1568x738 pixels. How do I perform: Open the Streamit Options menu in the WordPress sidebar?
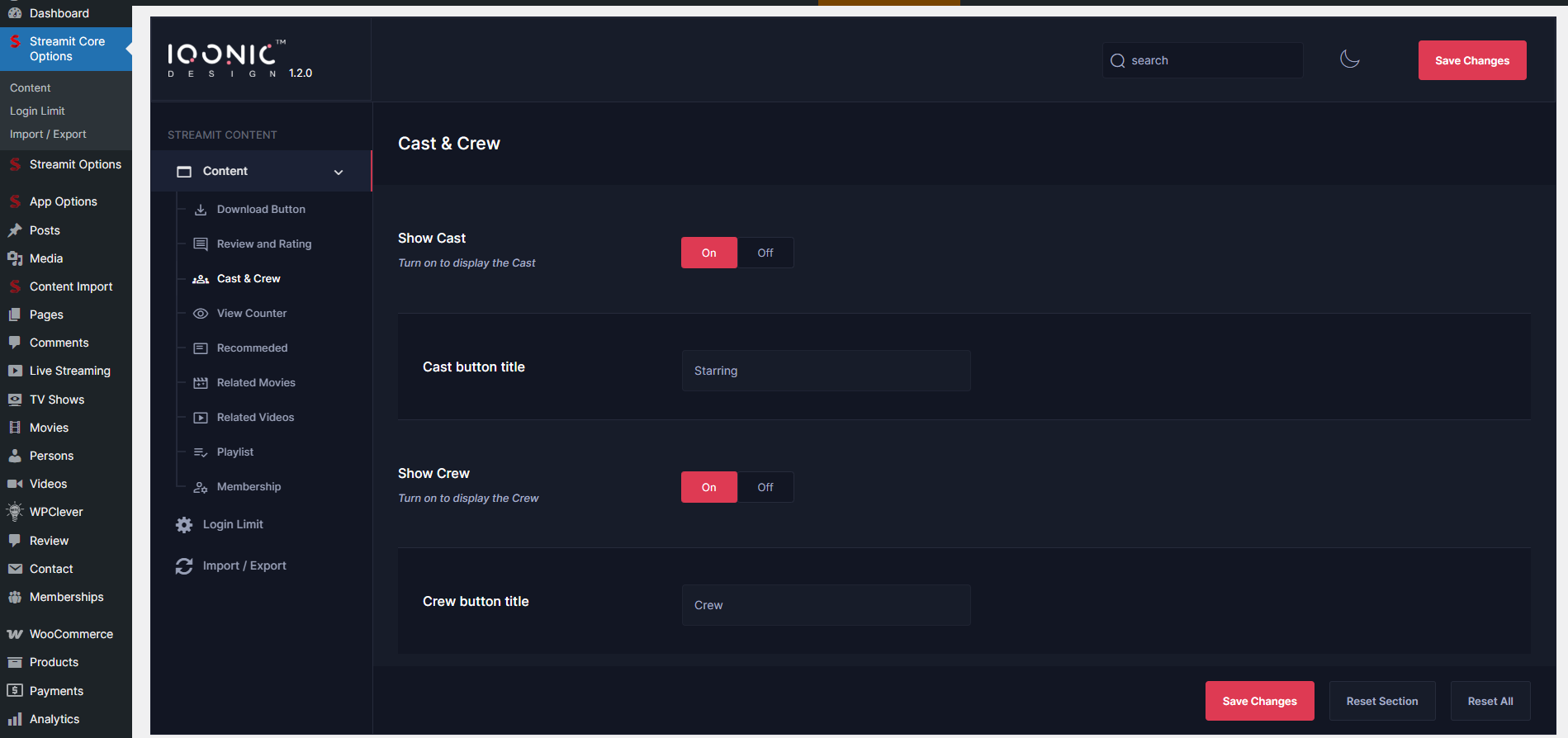point(75,164)
